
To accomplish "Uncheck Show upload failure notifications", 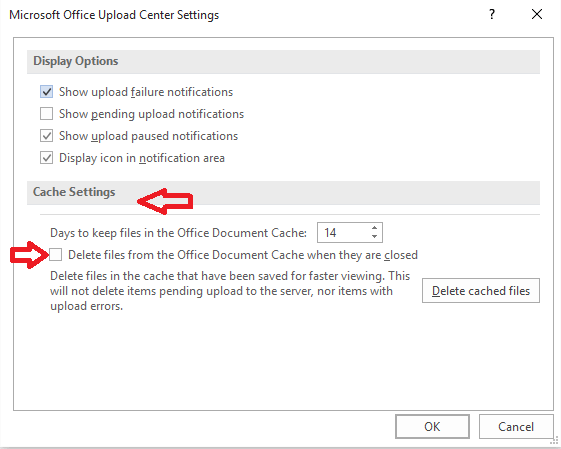I will (47, 92).
